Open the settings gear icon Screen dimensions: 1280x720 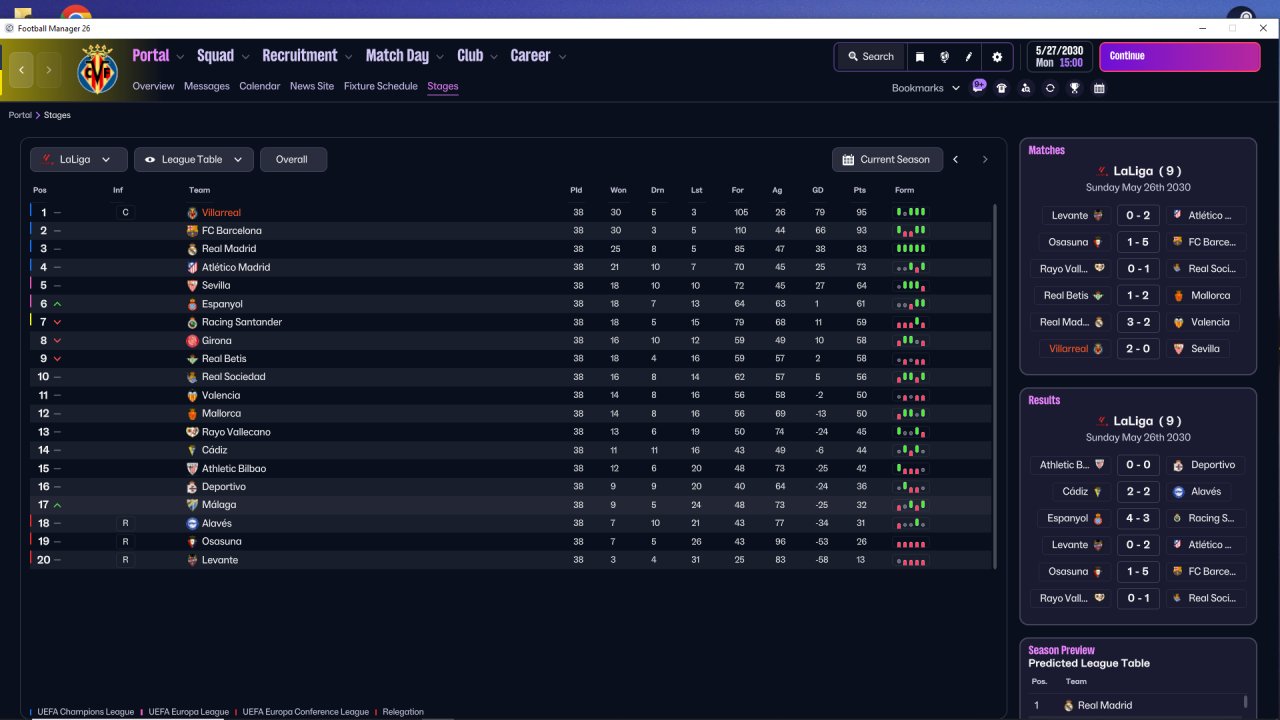[997, 57]
